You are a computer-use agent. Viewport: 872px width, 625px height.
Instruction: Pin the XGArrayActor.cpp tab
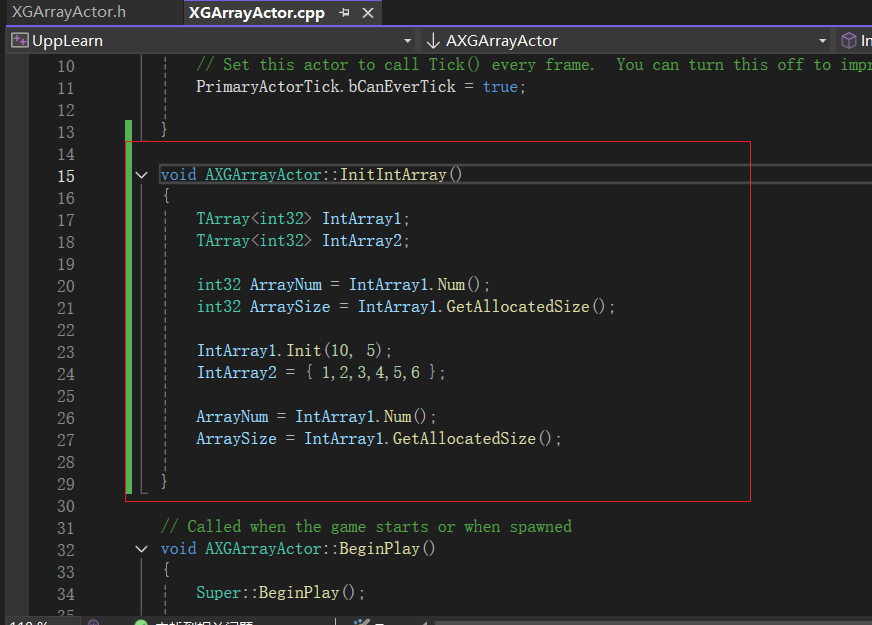(x=344, y=13)
